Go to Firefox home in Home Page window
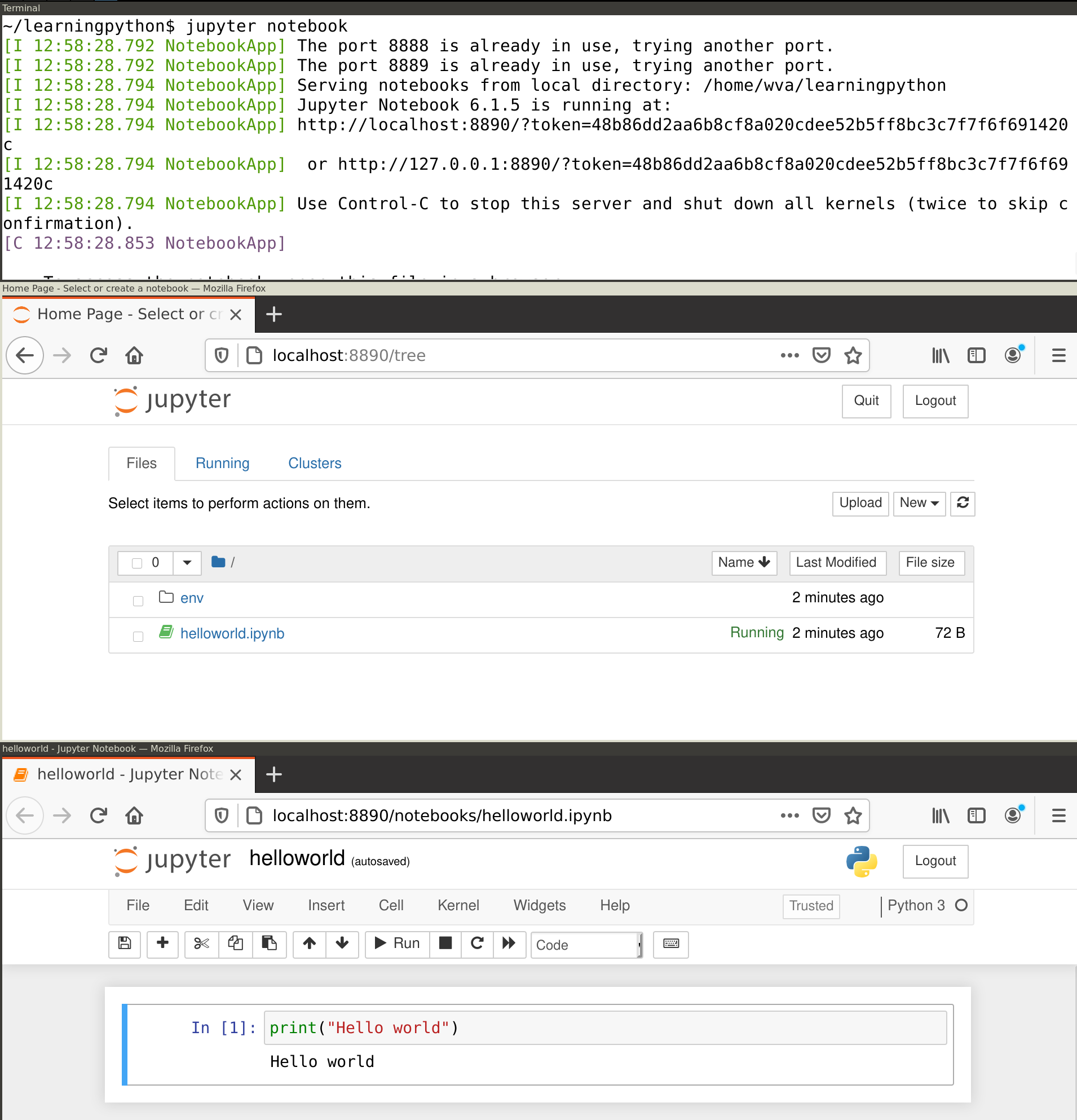 click(x=134, y=355)
